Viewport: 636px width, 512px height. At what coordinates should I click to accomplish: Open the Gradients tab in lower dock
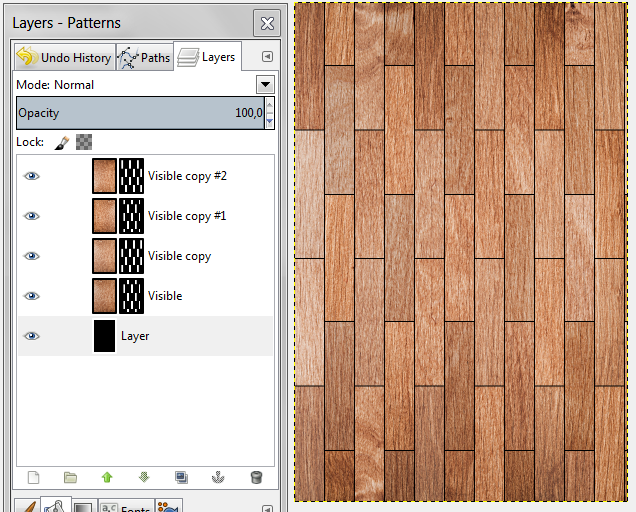(x=84, y=506)
